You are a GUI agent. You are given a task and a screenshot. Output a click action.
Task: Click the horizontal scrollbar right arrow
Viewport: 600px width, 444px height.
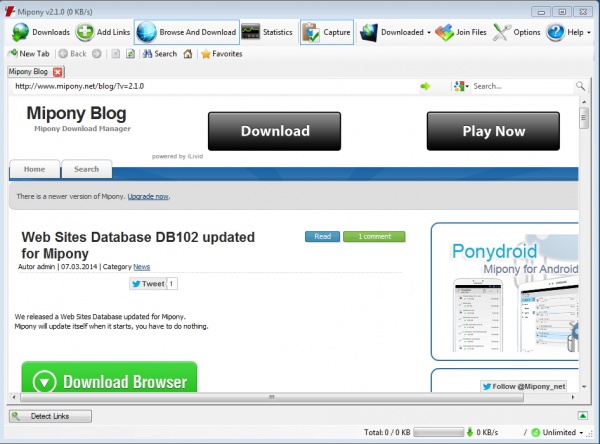[573, 397]
